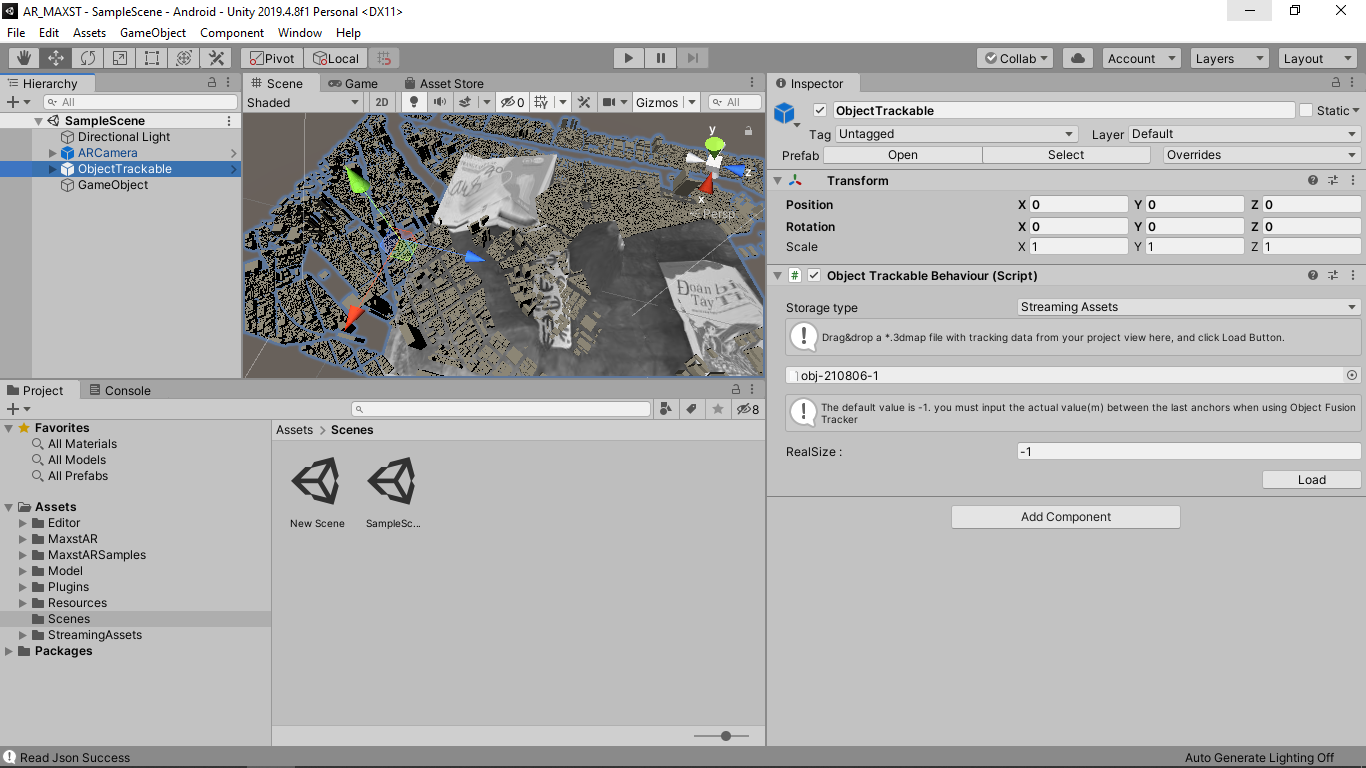Select the Hand tool in the toolbar
The image size is (1366, 768).
(23, 58)
